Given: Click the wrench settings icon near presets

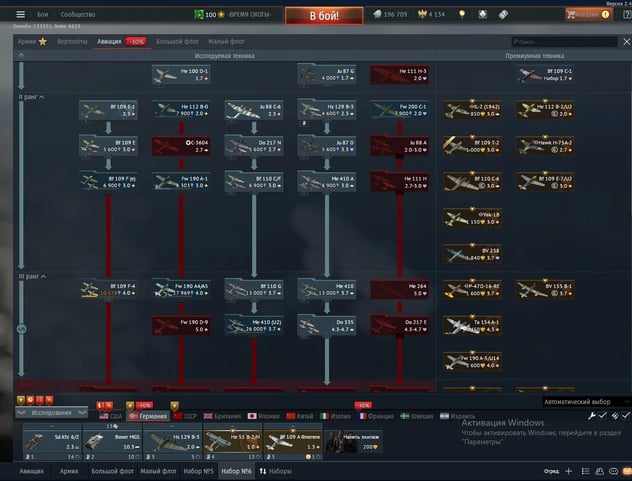Looking at the screenshot, I should (x=592, y=415).
